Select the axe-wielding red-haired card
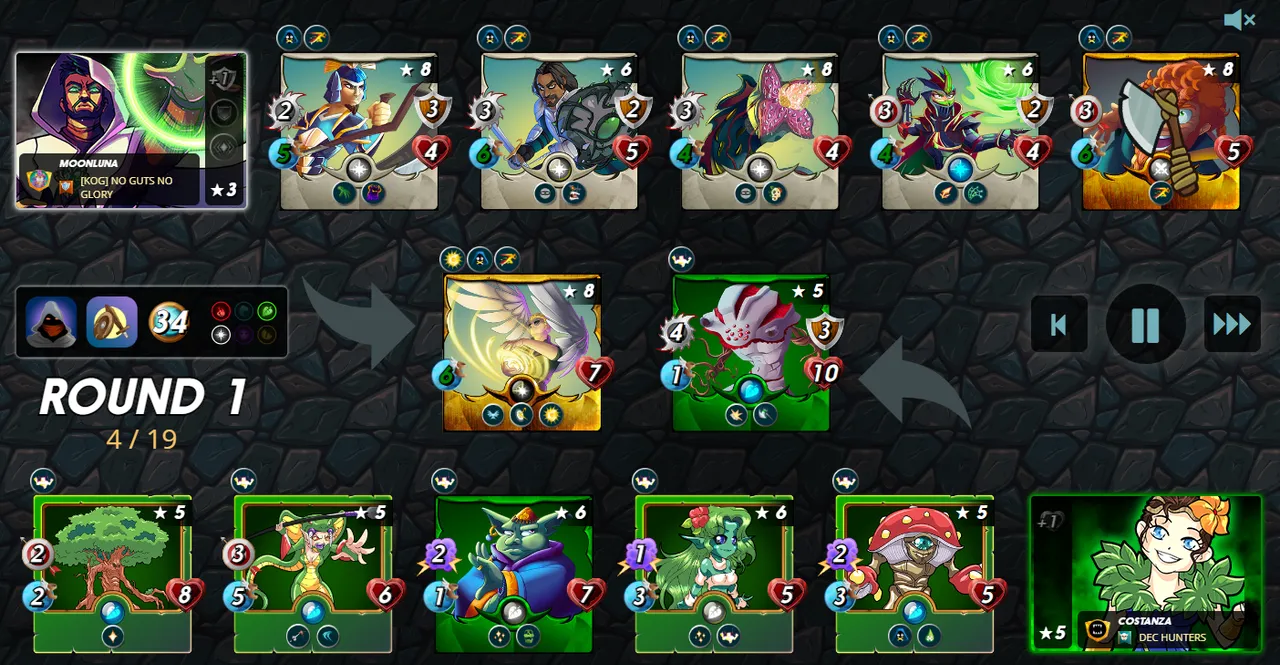The width and height of the screenshot is (1280, 665). click(1161, 131)
